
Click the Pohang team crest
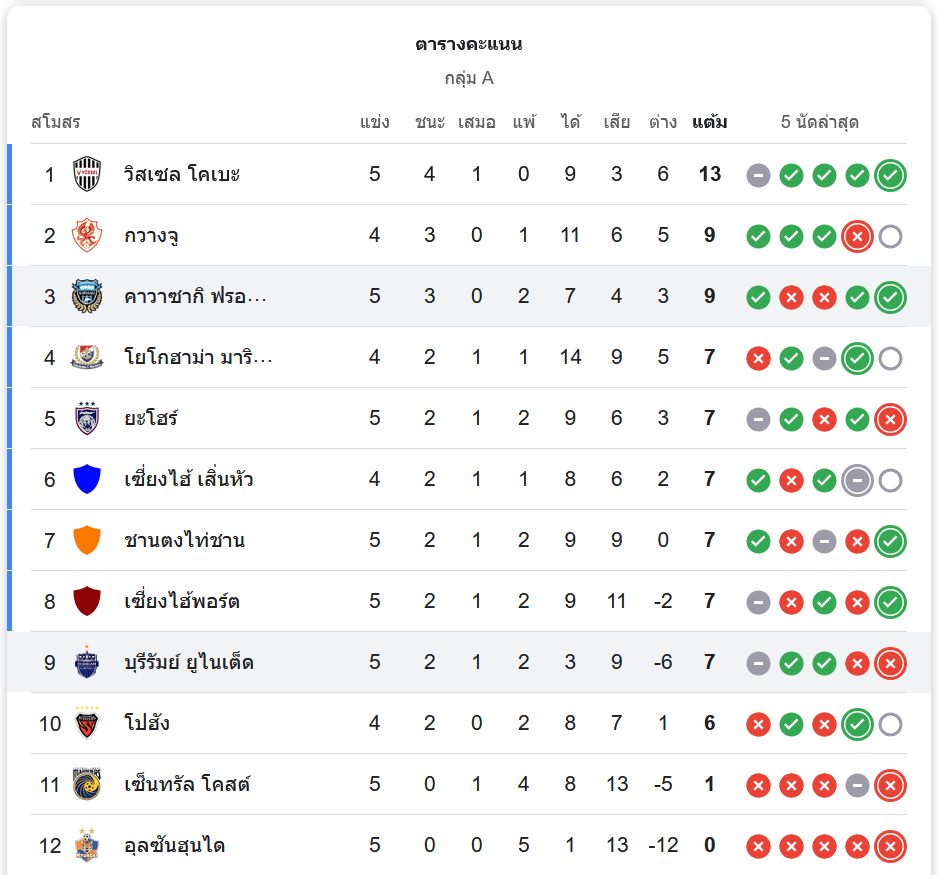(x=87, y=723)
